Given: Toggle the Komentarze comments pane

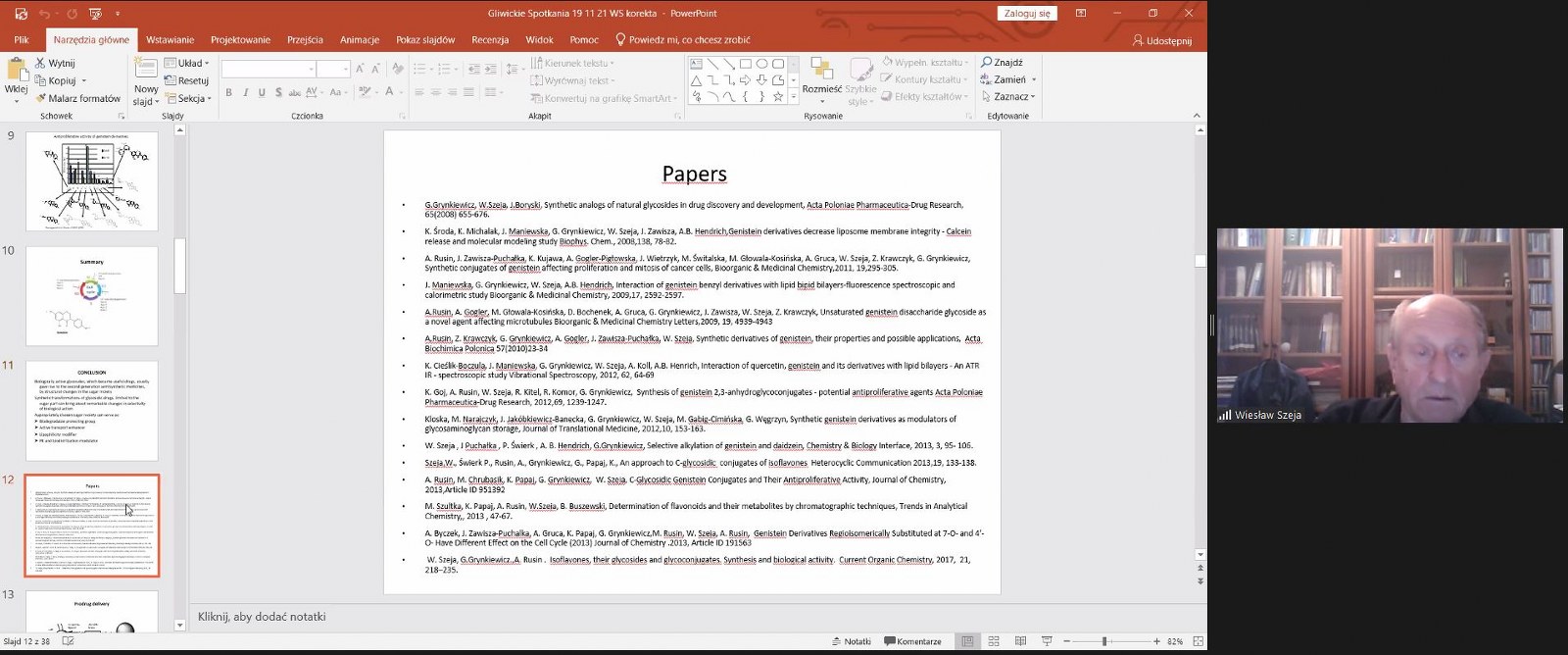Looking at the screenshot, I should pyautogui.click(x=912, y=641).
